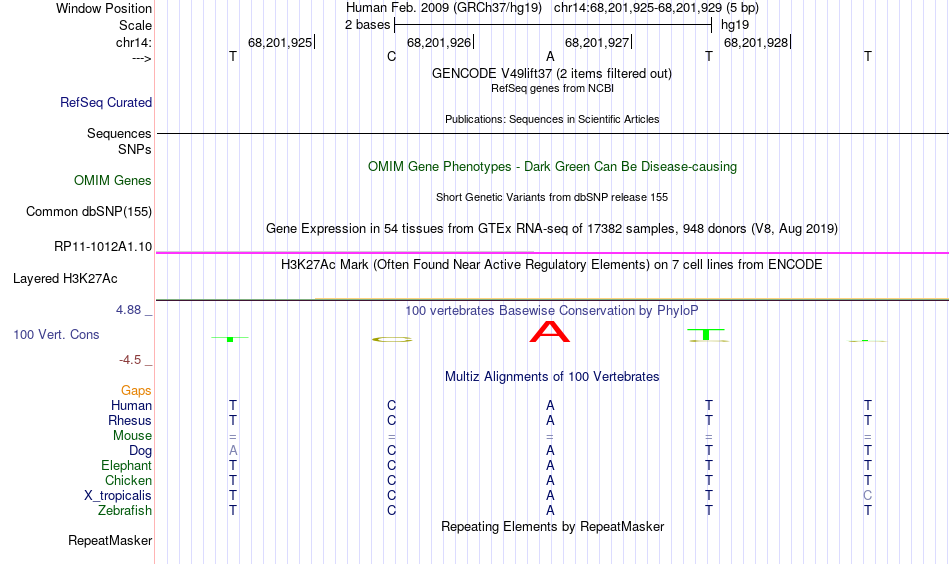Select the Elephant alignment row label
This screenshot has height=564, width=950.
click(x=127, y=465)
